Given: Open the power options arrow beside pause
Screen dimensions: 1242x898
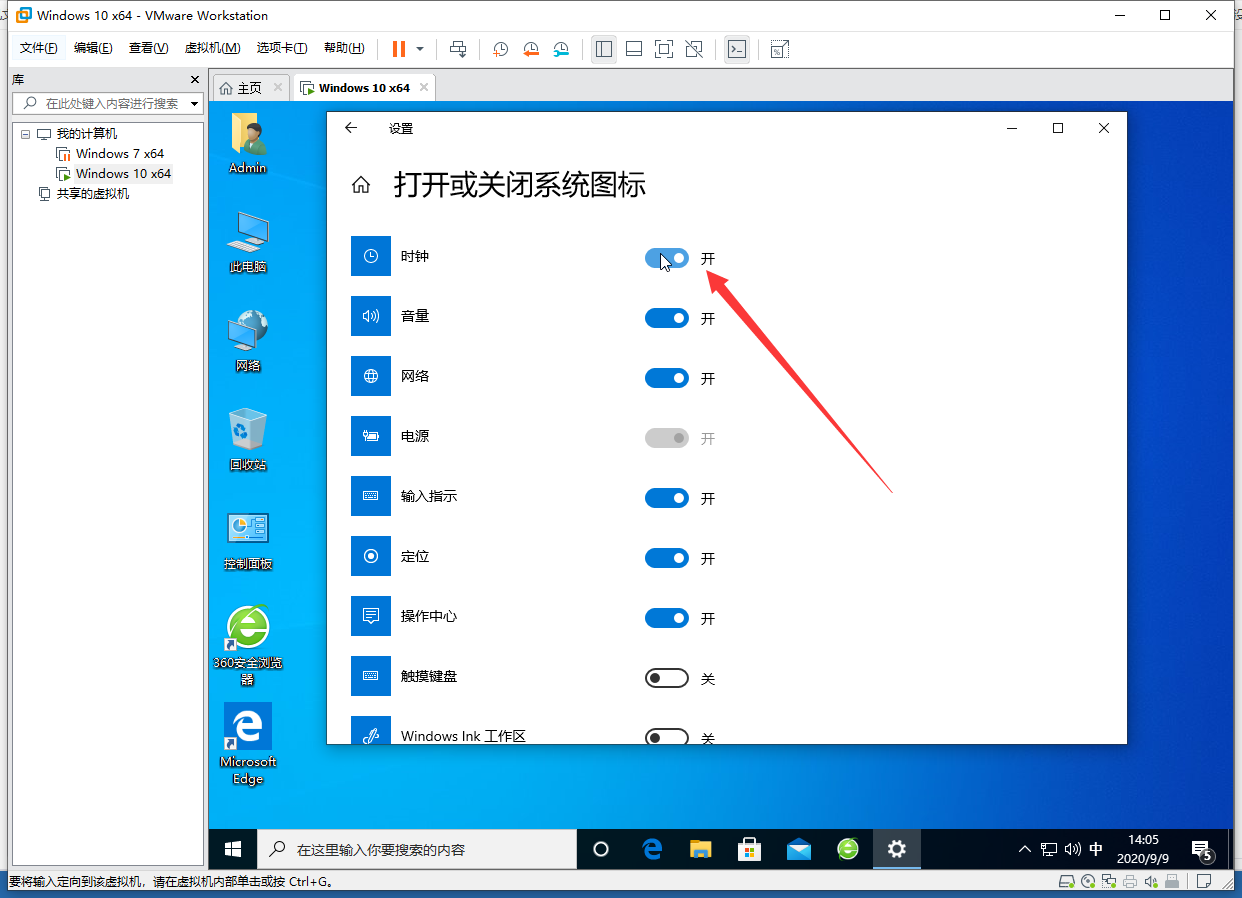Looking at the screenshot, I should pyautogui.click(x=420, y=48).
